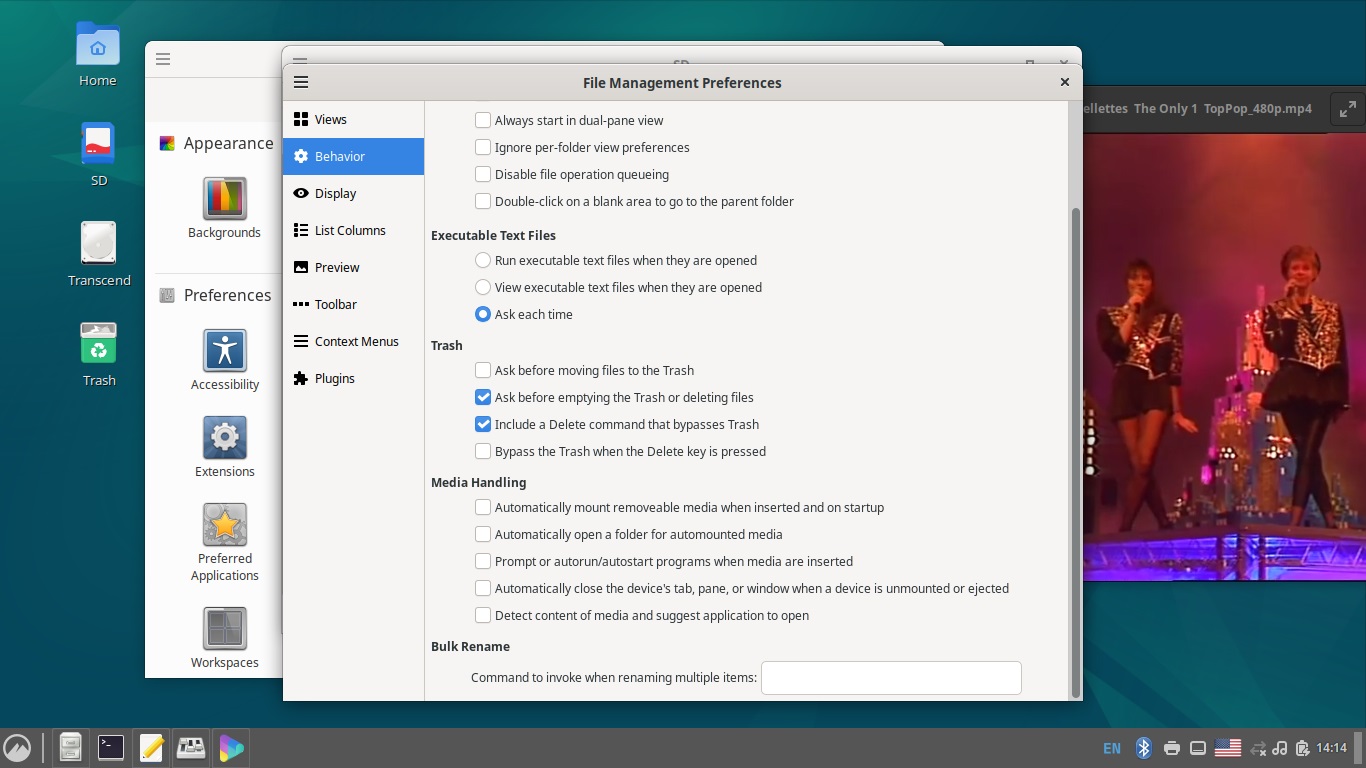This screenshot has width=1366, height=768.
Task: Close the File Management Preferences window
Action: tap(1064, 82)
